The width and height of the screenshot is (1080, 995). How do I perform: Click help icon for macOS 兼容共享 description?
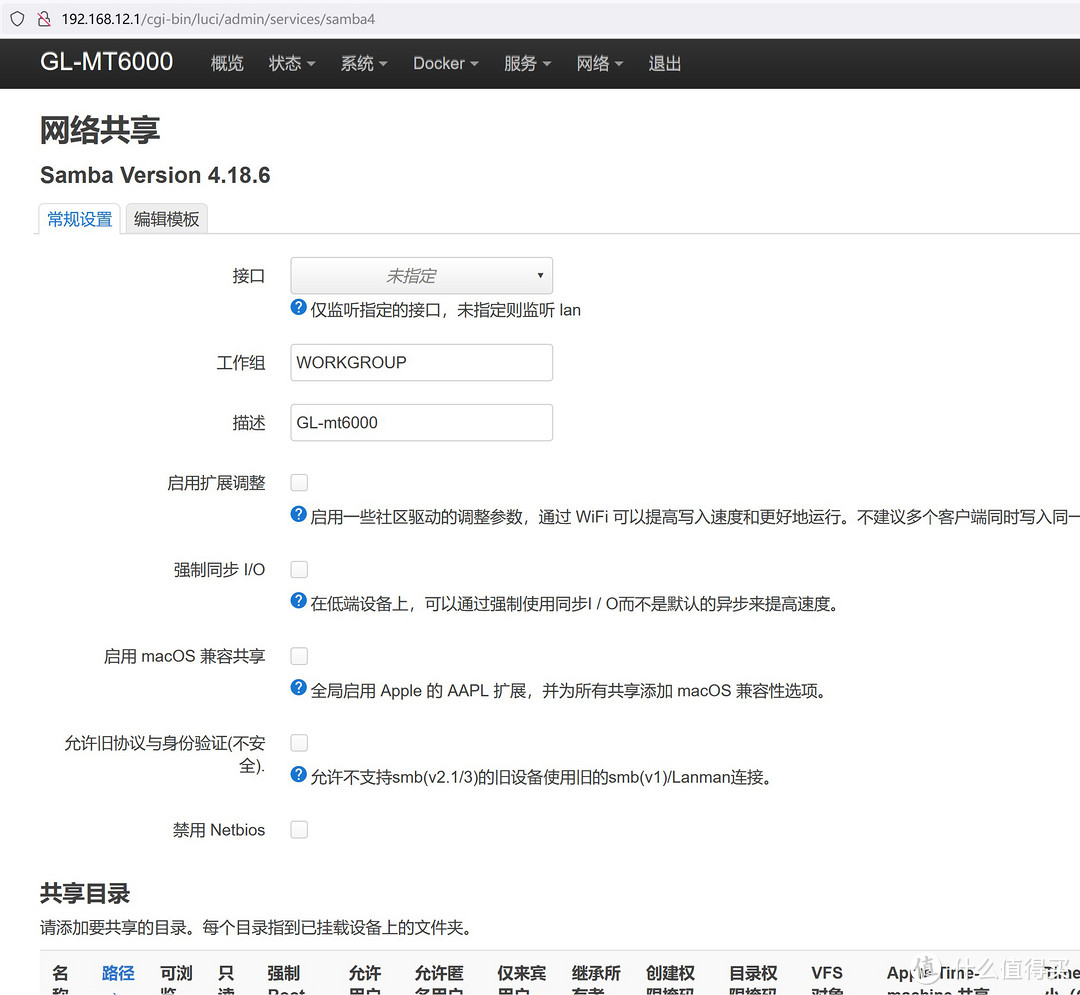[x=298, y=687]
